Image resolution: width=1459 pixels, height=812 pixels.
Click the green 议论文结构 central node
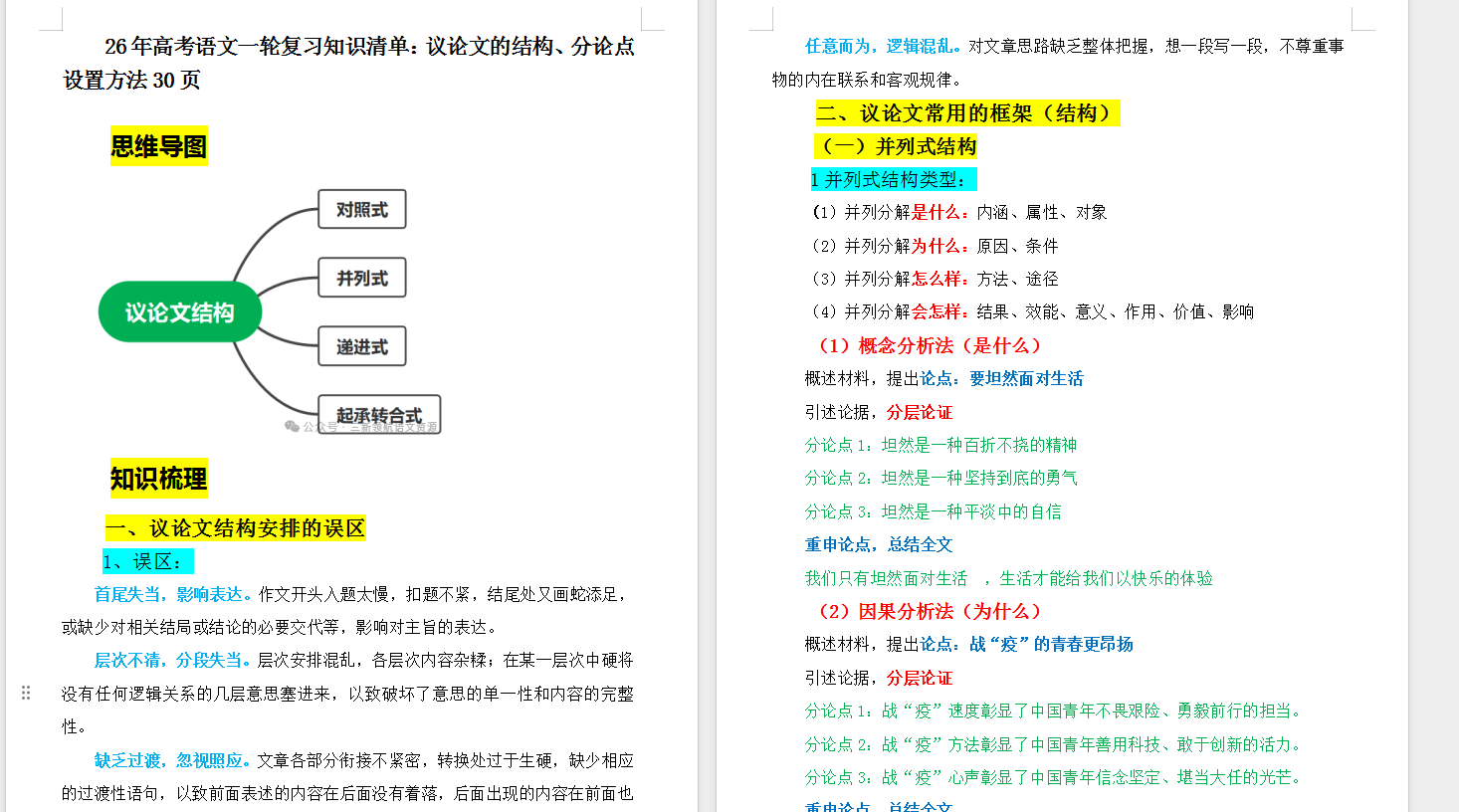tap(180, 312)
